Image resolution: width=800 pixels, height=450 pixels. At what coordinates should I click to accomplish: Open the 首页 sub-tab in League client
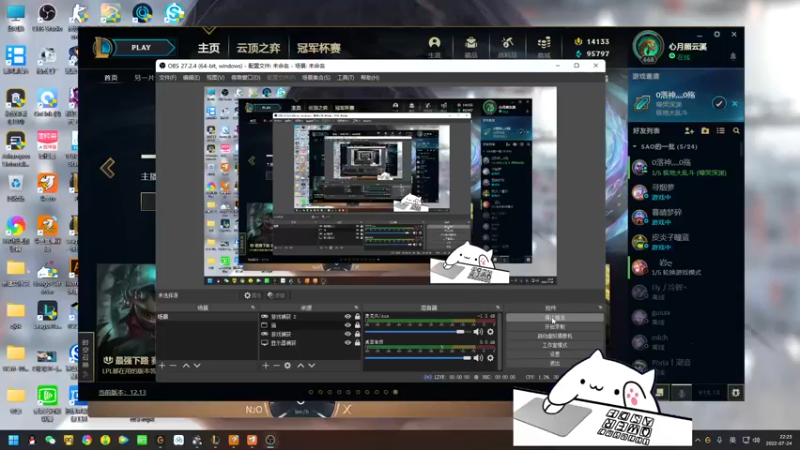[x=111, y=78]
